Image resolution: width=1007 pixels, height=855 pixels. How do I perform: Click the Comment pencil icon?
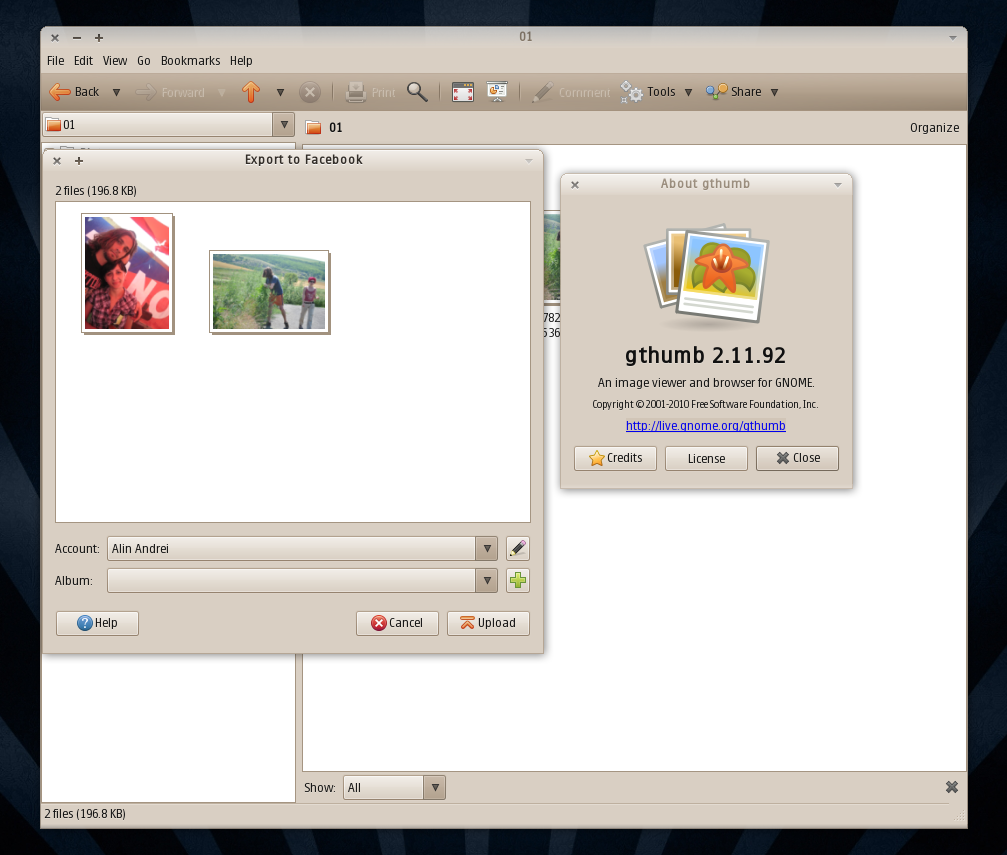(x=542, y=93)
